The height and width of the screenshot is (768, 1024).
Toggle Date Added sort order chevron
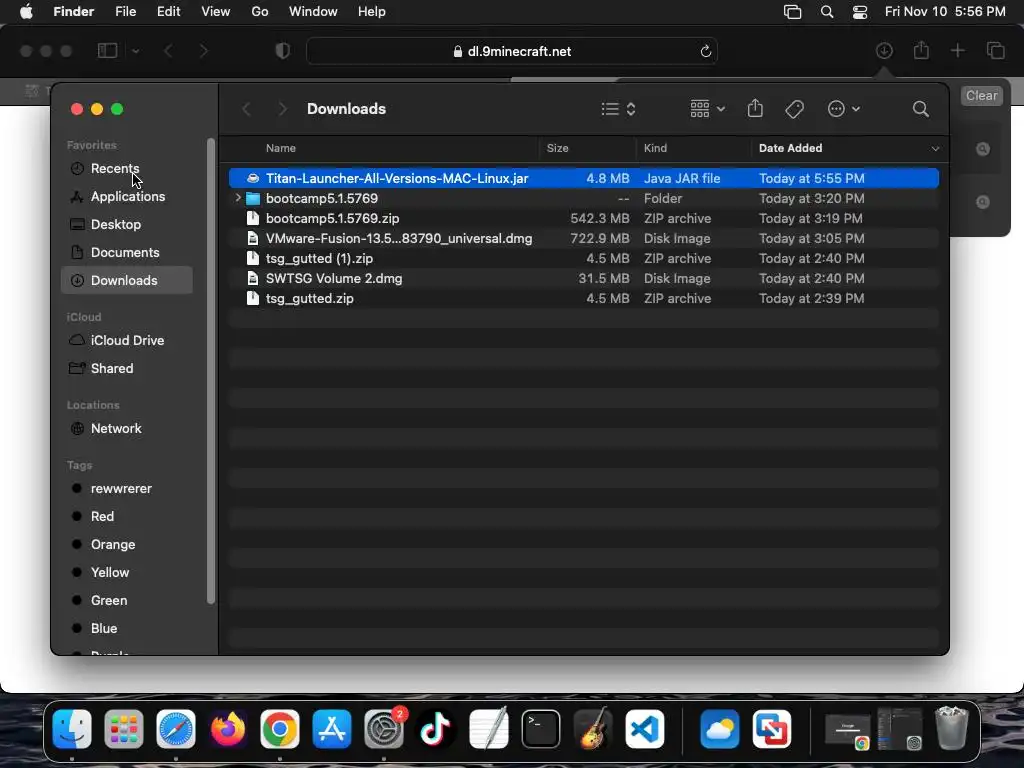(x=935, y=148)
